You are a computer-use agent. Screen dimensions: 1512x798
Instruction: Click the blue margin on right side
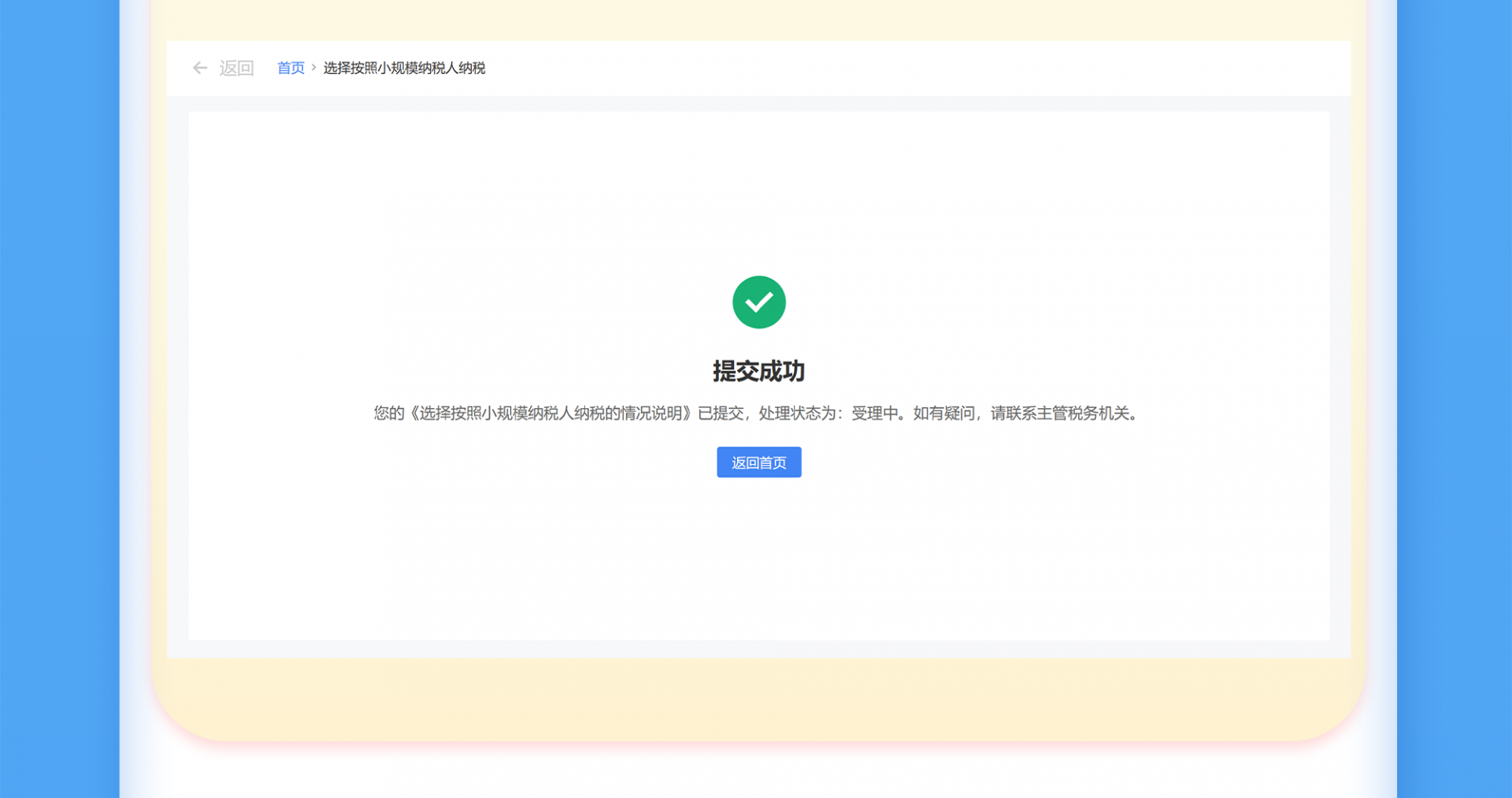(x=1455, y=394)
